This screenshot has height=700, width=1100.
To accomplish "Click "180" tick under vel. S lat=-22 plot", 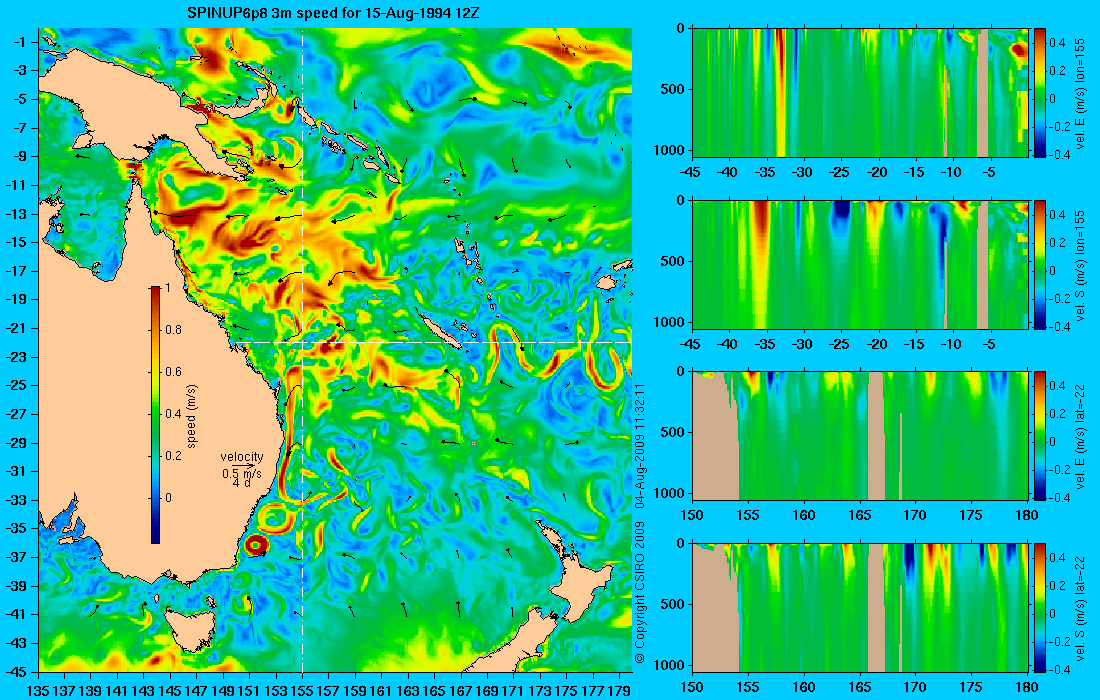I will coord(1027,687).
